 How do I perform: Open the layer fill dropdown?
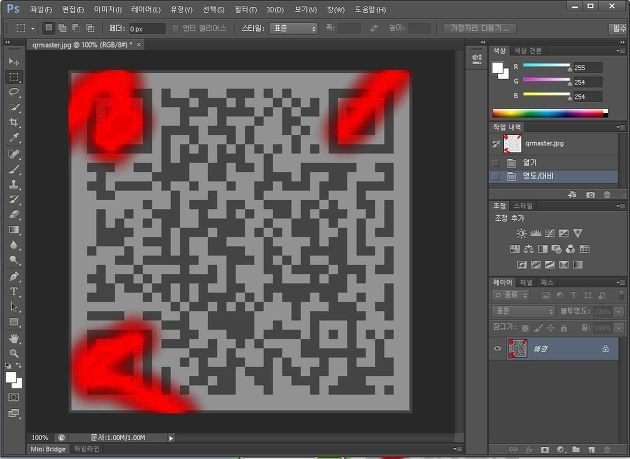coord(619,328)
